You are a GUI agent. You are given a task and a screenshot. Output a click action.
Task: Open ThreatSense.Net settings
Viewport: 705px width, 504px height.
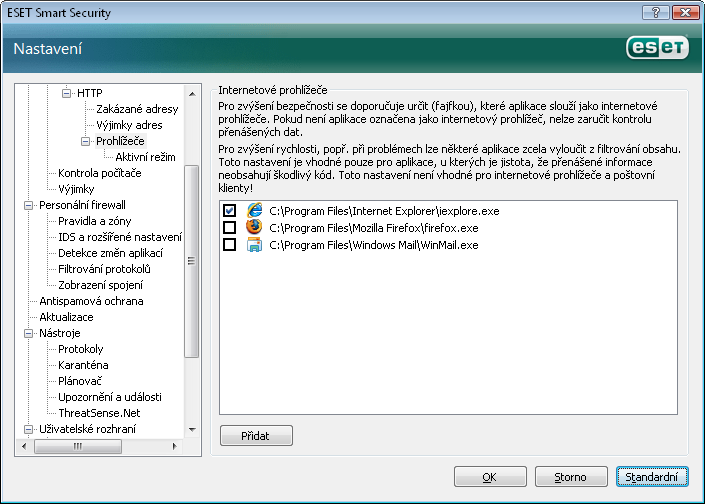tap(99, 413)
